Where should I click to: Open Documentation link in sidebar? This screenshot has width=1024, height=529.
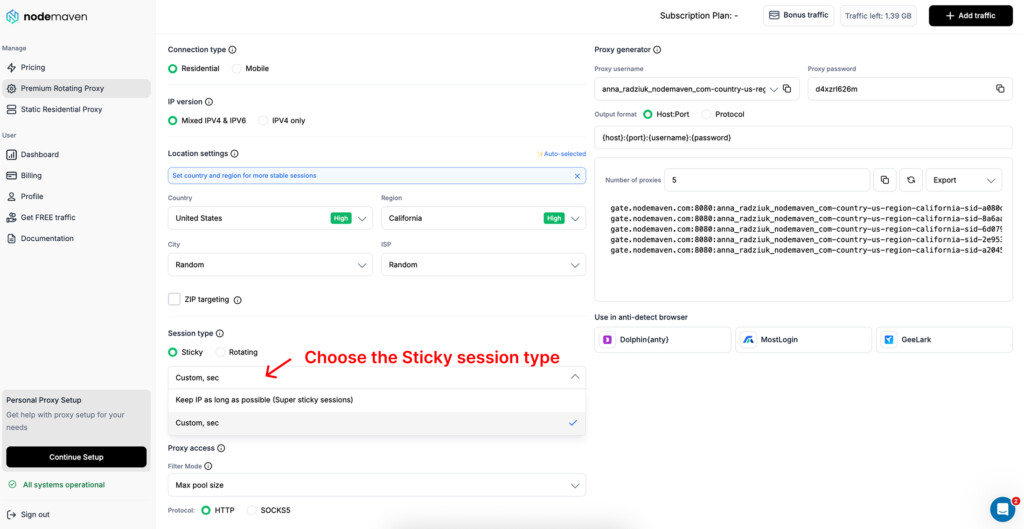(47, 238)
